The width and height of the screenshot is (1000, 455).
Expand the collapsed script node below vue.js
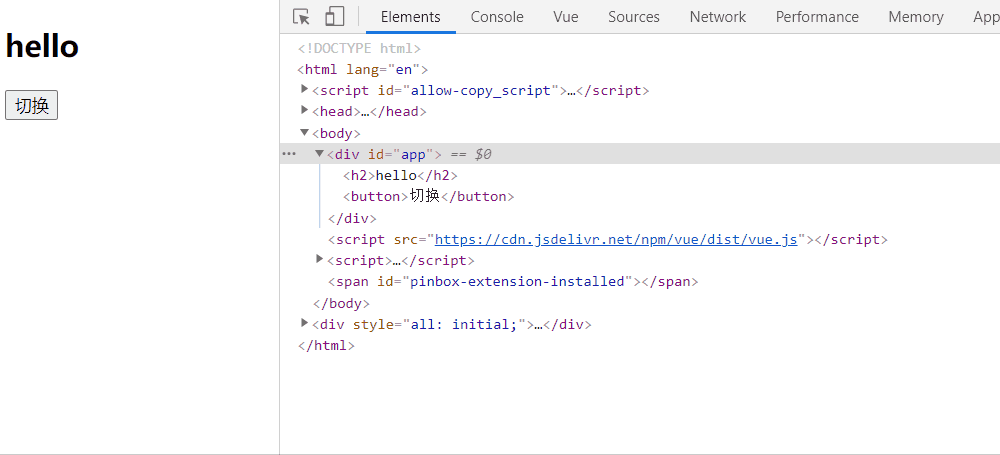point(320,259)
